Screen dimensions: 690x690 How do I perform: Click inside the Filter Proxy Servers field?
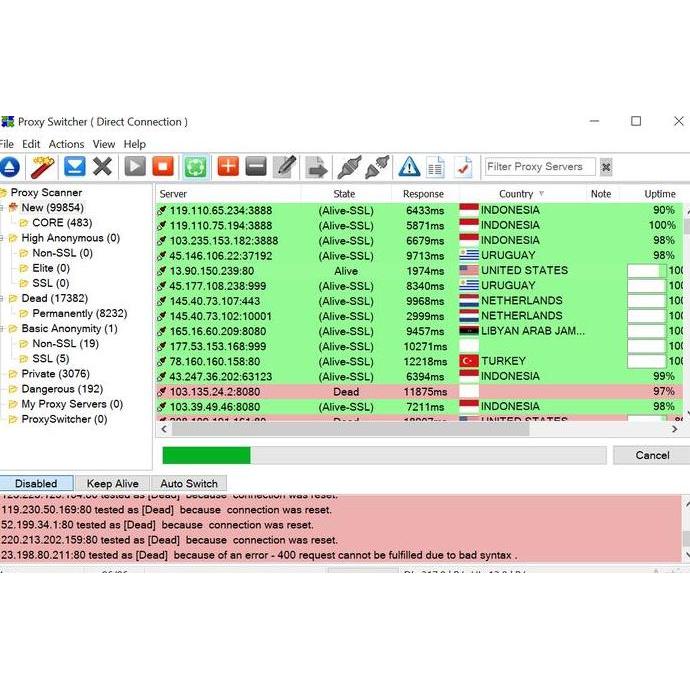pos(540,167)
